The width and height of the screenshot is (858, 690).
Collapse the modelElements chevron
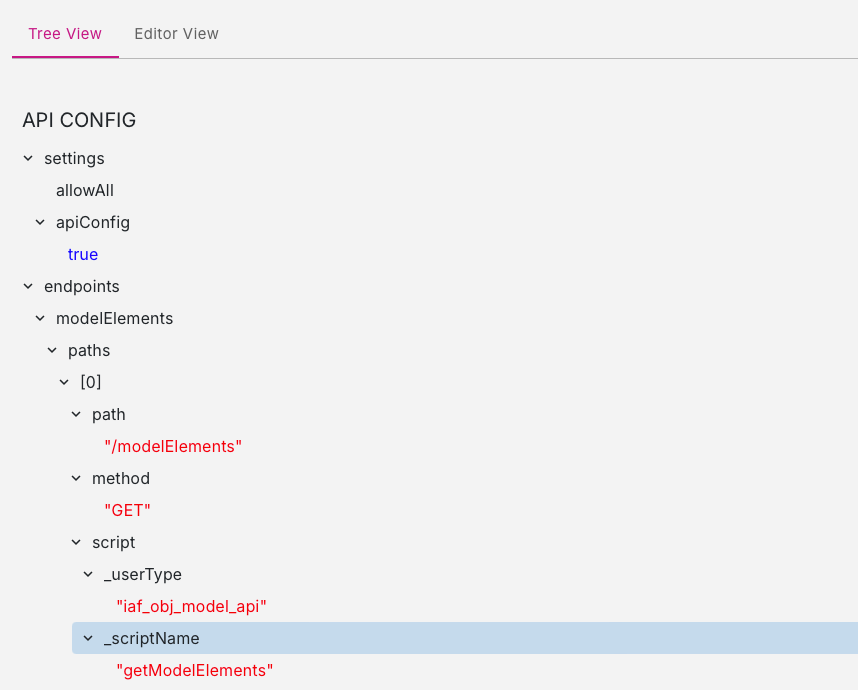point(40,318)
